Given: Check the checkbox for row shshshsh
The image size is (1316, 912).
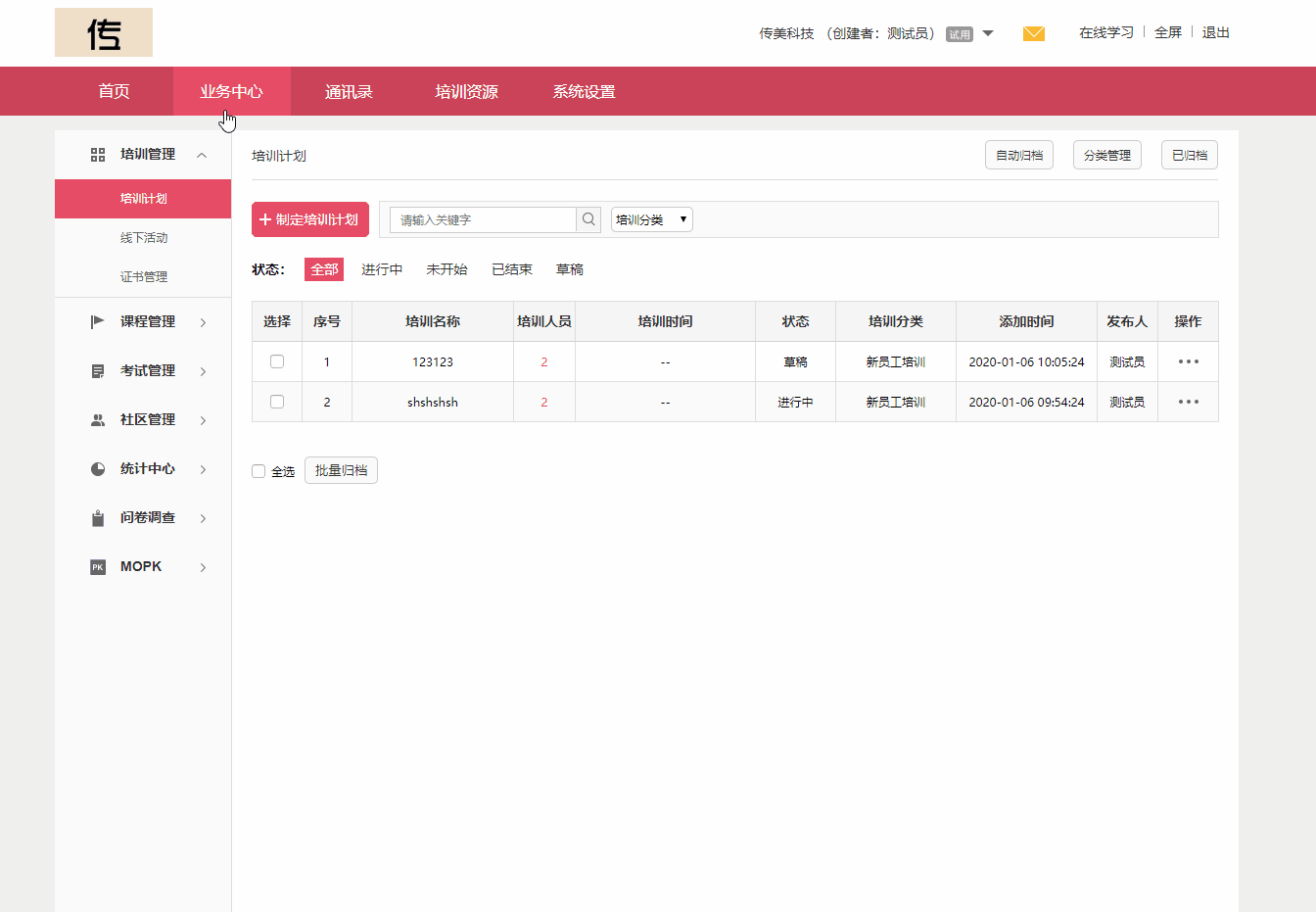Looking at the screenshot, I should [276, 401].
